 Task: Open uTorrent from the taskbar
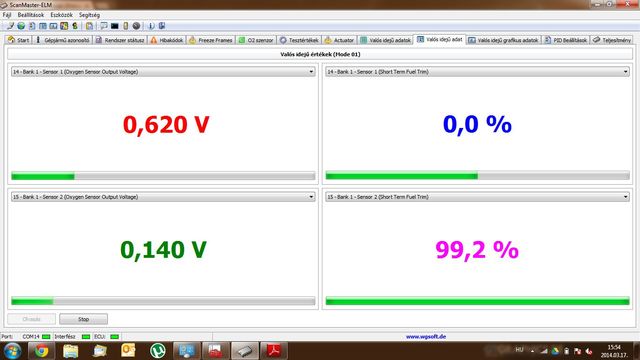(x=158, y=351)
